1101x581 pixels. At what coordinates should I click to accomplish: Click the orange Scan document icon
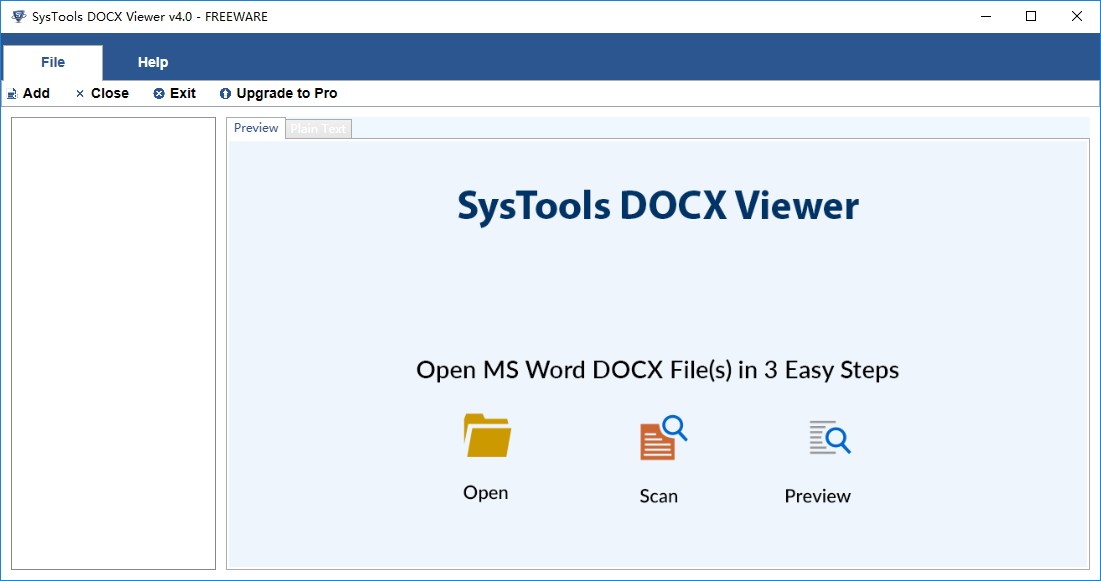pyautogui.click(x=663, y=438)
